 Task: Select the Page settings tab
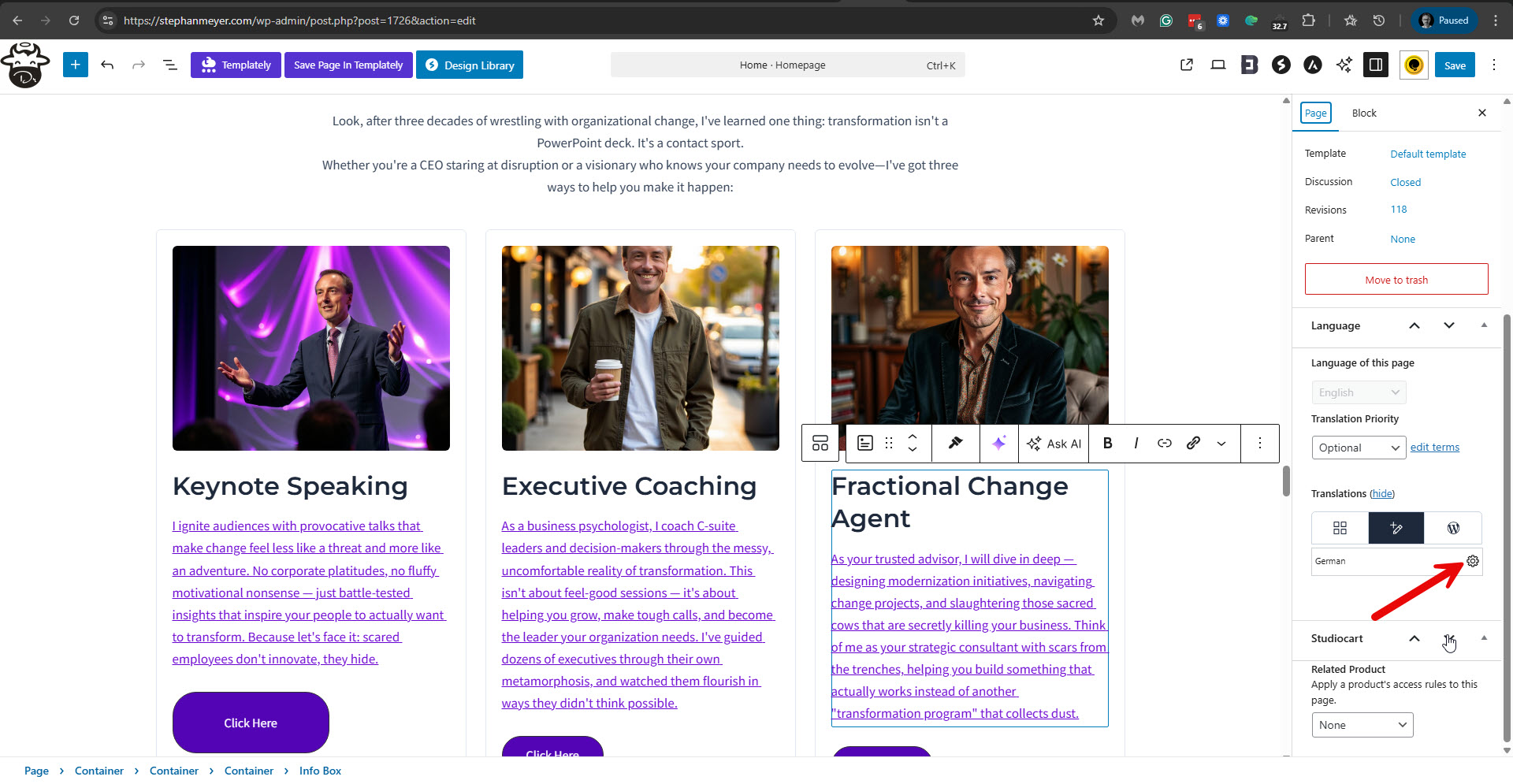coord(1315,113)
